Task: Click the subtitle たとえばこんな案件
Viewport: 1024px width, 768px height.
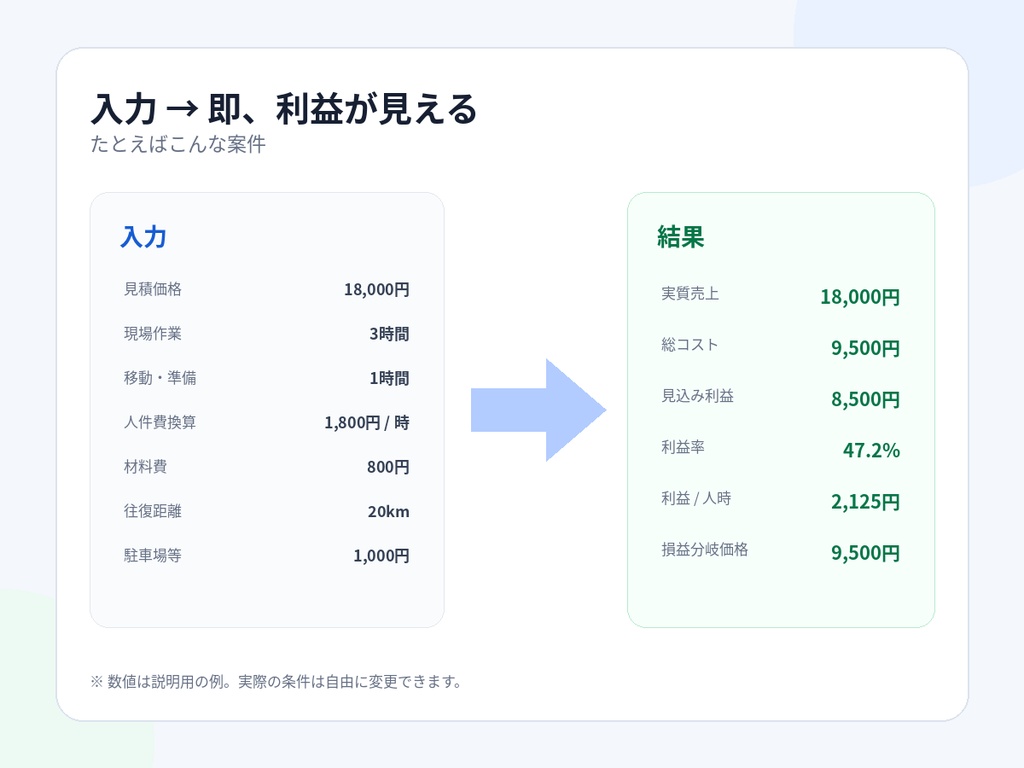Action: pos(178,144)
